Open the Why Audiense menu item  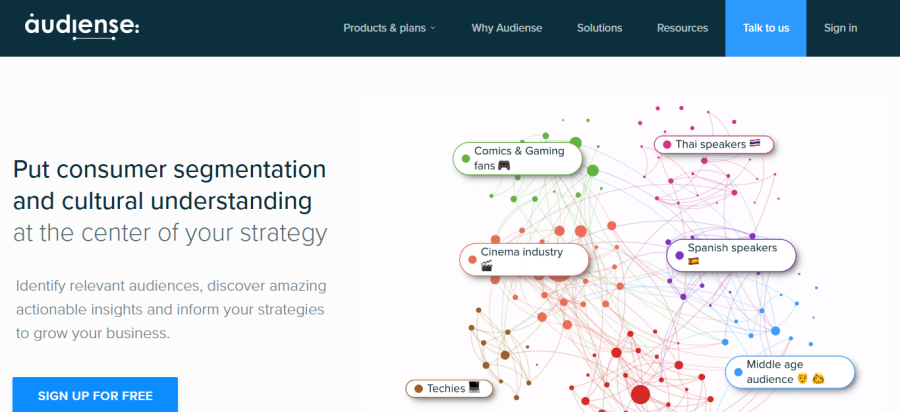tap(507, 28)
